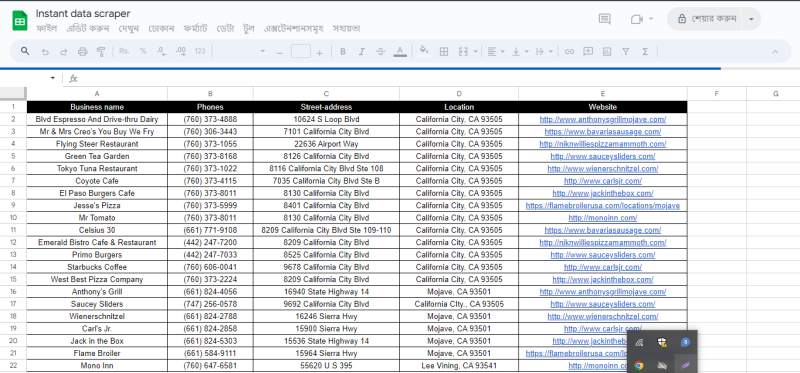Screen dimensions: 800x373
Task: Open the comment history icon
Action: tap(605, 19)
